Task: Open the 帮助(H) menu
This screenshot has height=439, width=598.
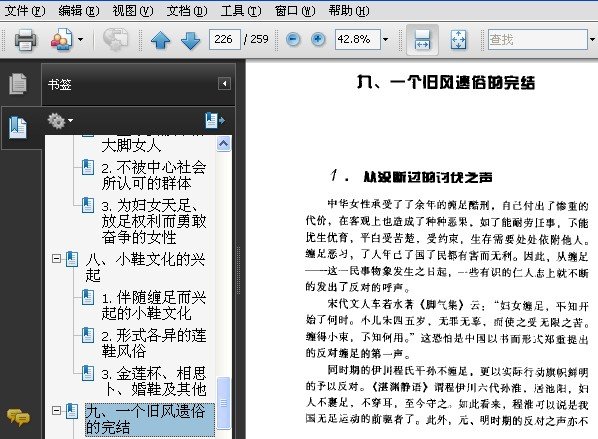Action: (x=349, y=11)
